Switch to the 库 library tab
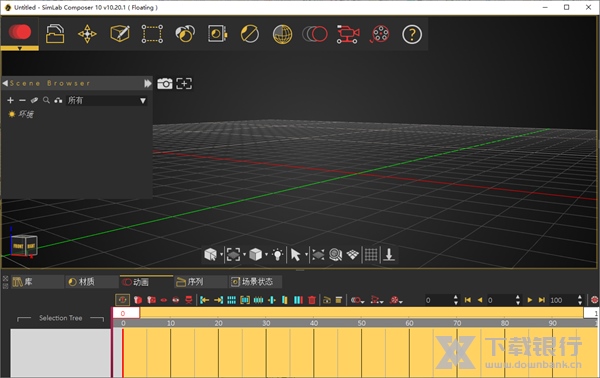 37,282
